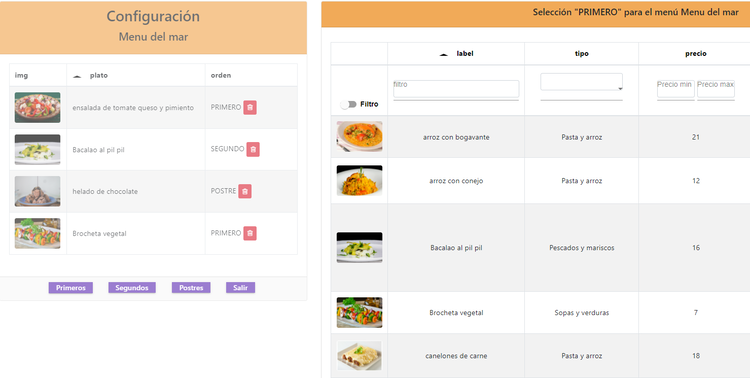This screenshot has width=750, height=378.
Task: Open the Segundos selection
Action: click(x=132, y=288)
